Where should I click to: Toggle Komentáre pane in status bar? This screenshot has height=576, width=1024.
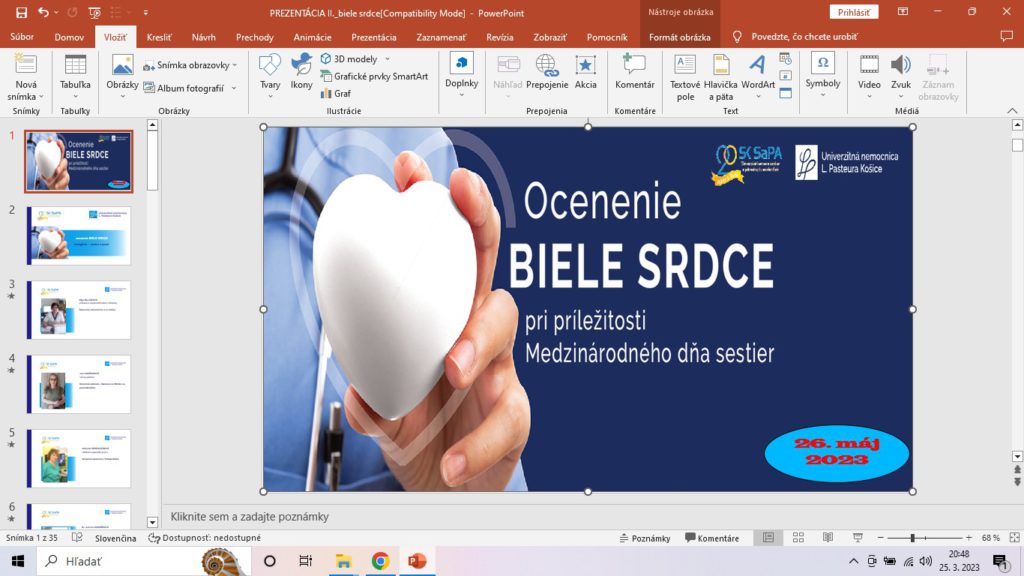tap(711, 538)
